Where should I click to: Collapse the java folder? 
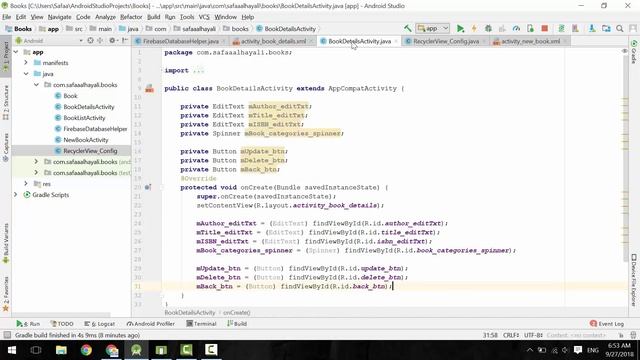pyautogui.click(x=26, y=74)
